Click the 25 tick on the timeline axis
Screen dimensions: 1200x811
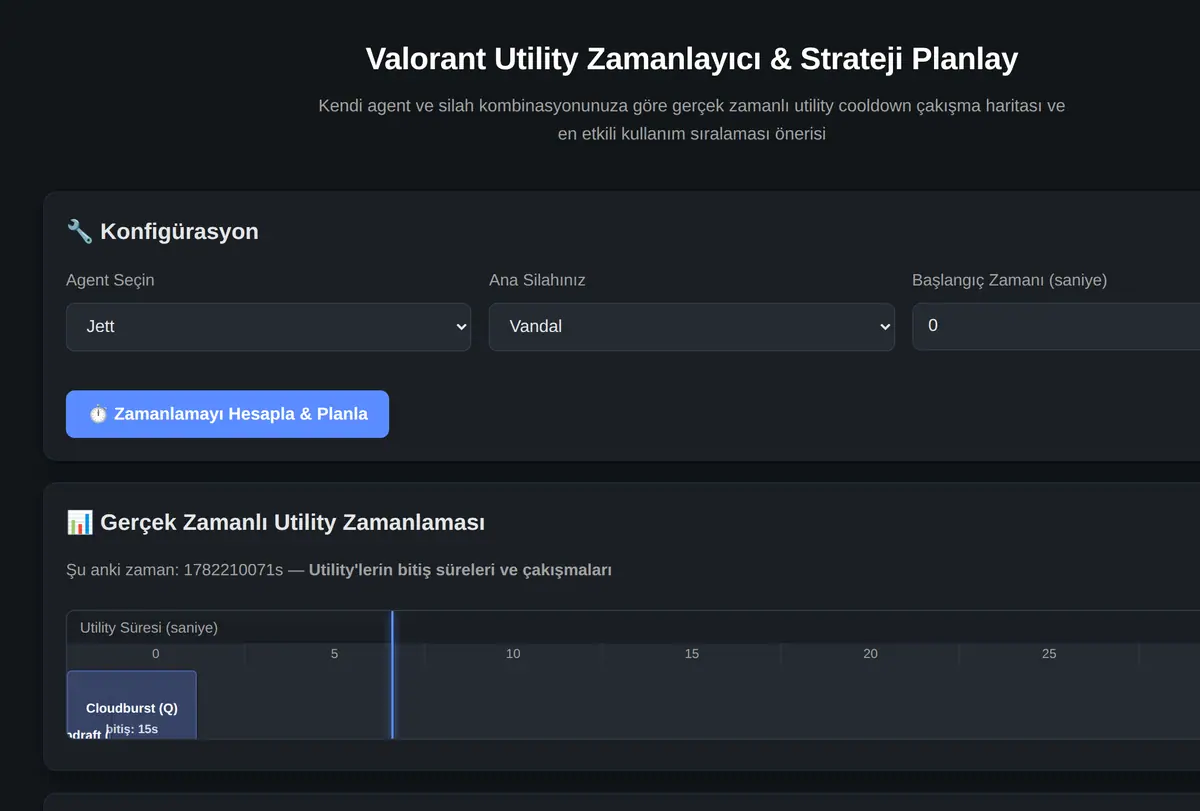tap(1049, 654)
